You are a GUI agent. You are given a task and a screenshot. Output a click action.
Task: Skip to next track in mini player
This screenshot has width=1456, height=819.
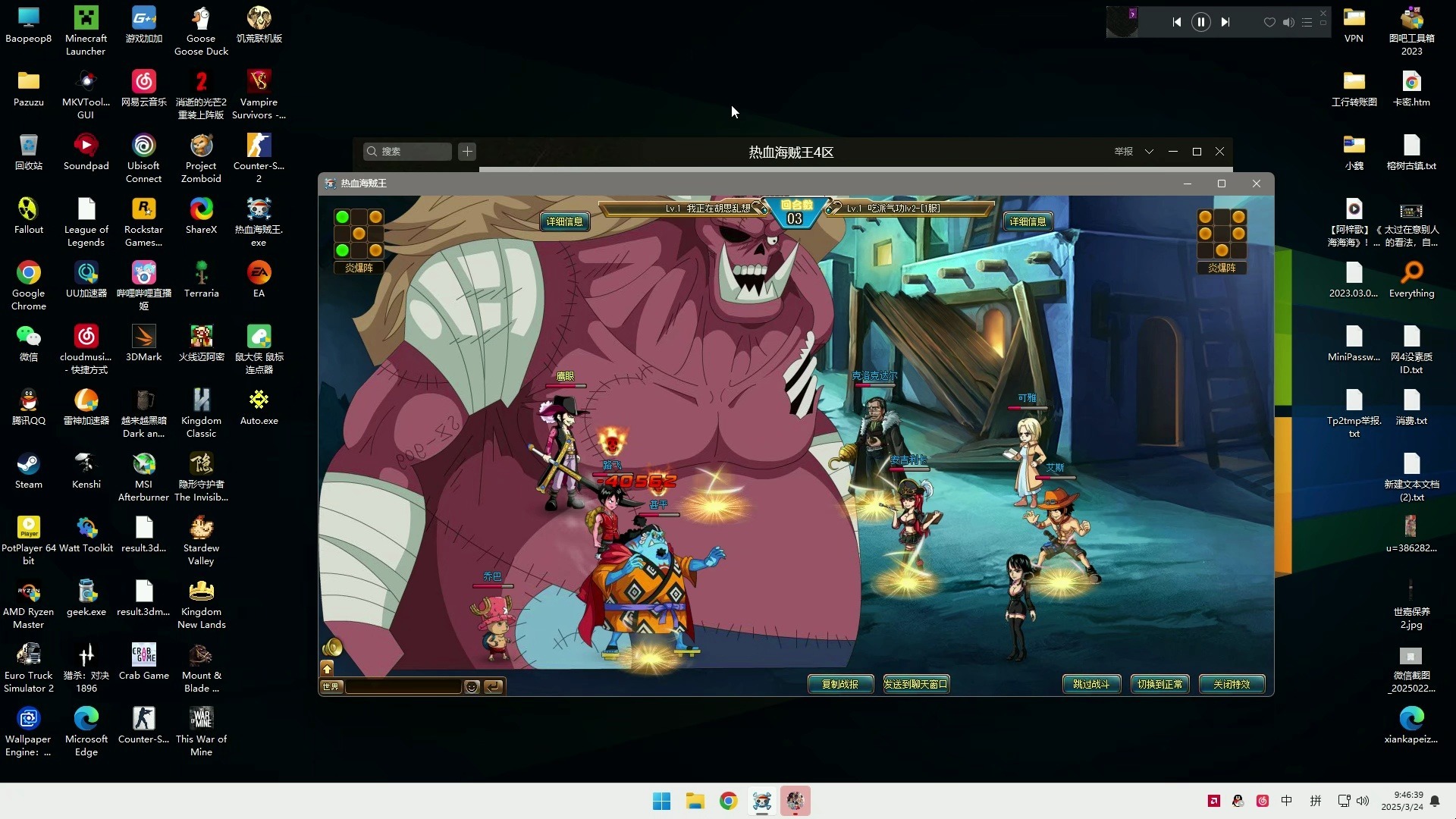pos(1225,22)
